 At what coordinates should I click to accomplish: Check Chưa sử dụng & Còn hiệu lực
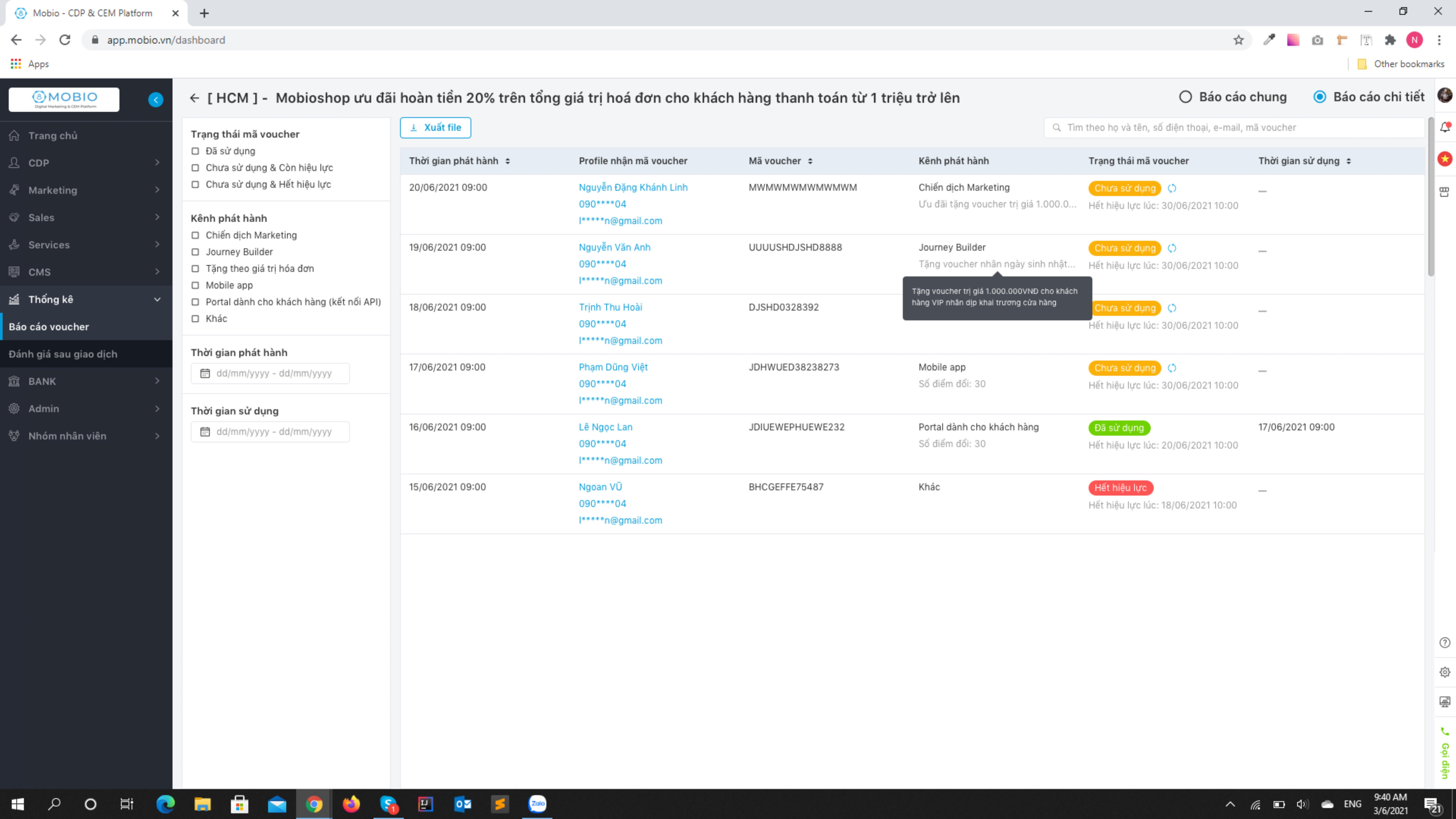[x=195, y=168]
